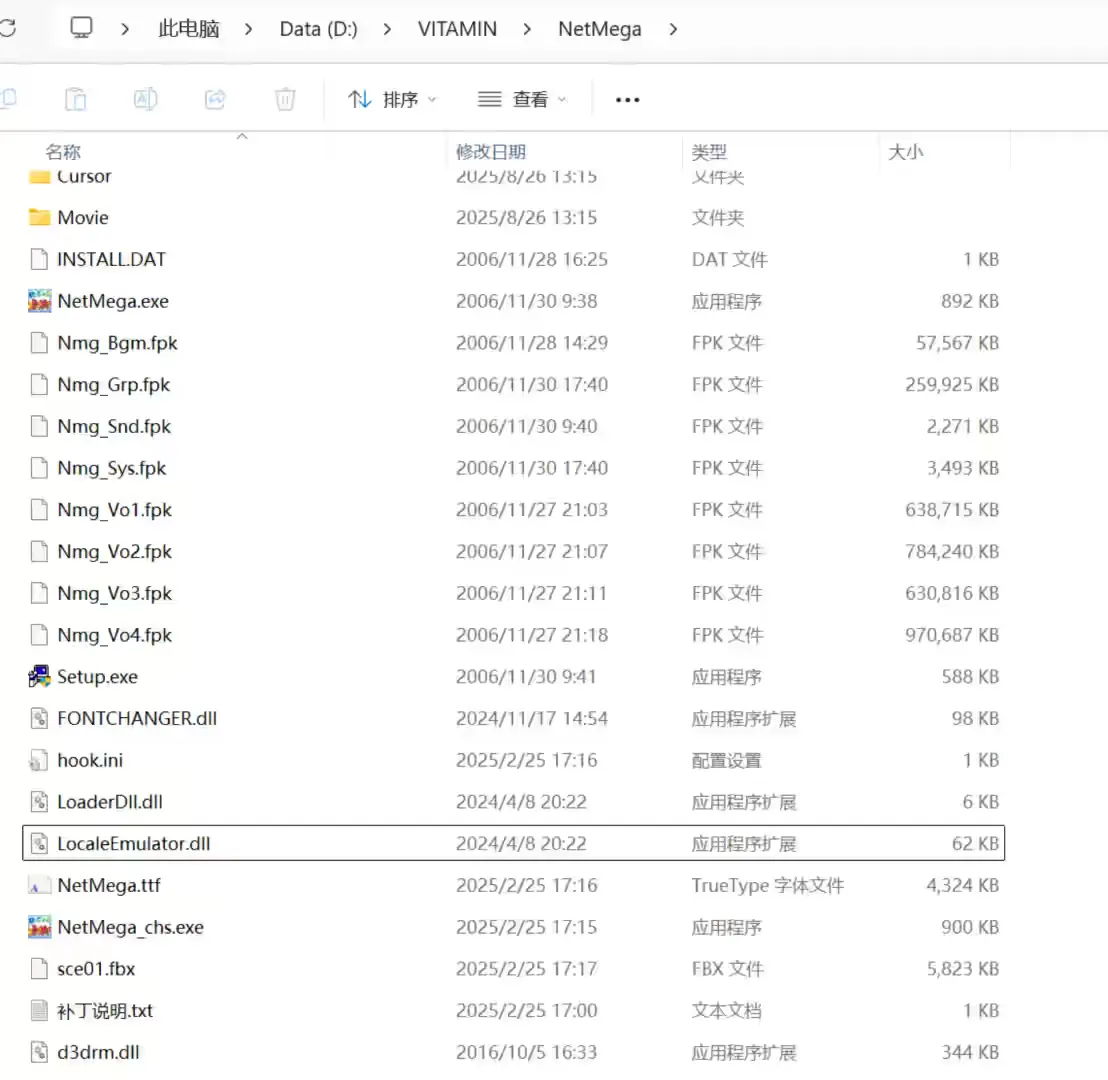Click the LocaleEmulator.dll file icon
The width and height of the screenshot is (1108, 1080).
(40, 843)
